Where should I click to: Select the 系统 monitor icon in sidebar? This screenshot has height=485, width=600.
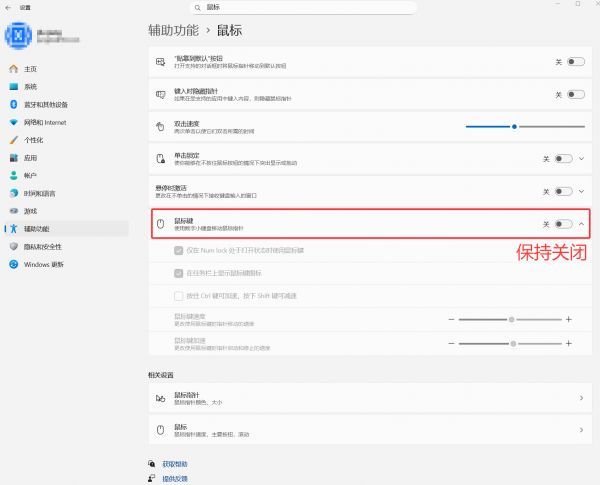coord(14,87)
